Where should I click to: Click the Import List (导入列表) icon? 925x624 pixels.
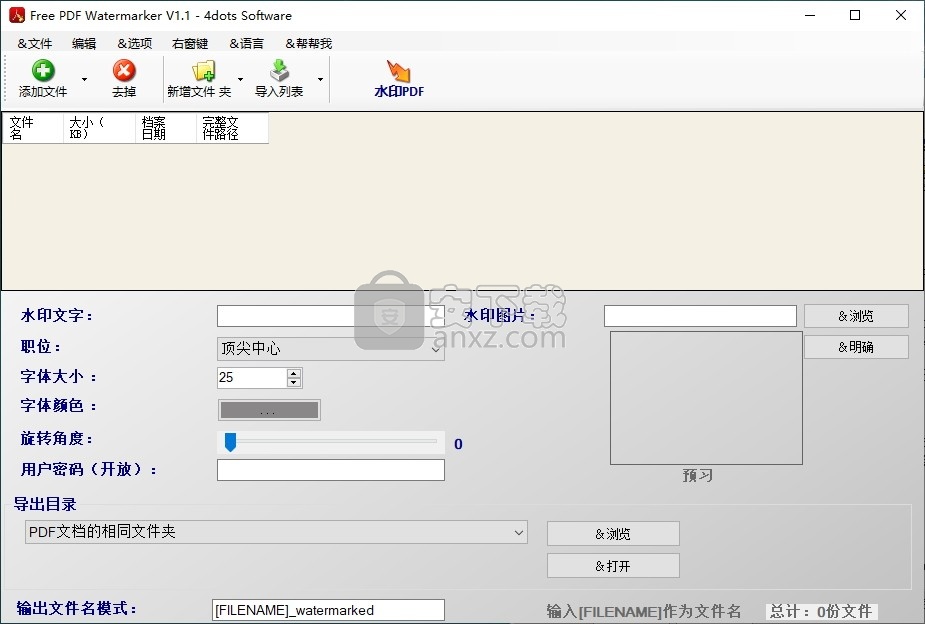(279, 71)
